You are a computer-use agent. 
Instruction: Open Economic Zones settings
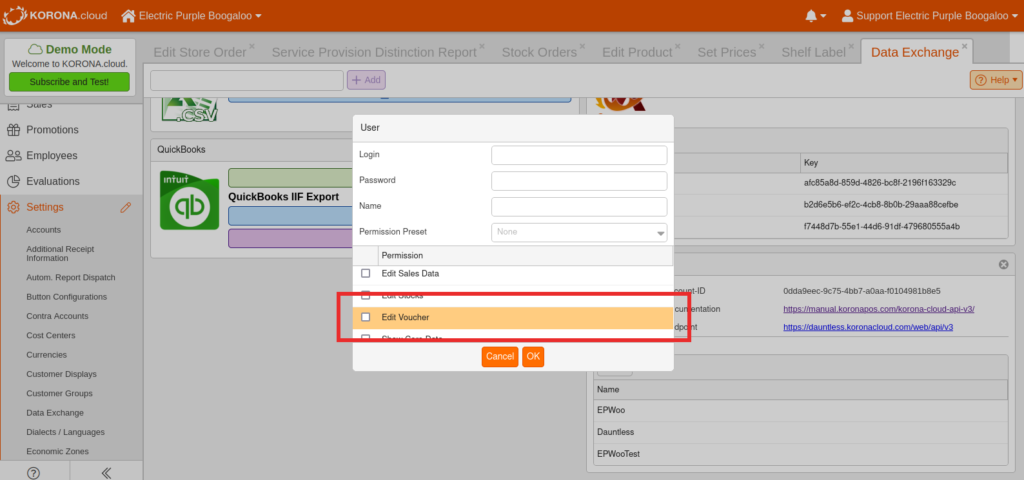[57, 451]
